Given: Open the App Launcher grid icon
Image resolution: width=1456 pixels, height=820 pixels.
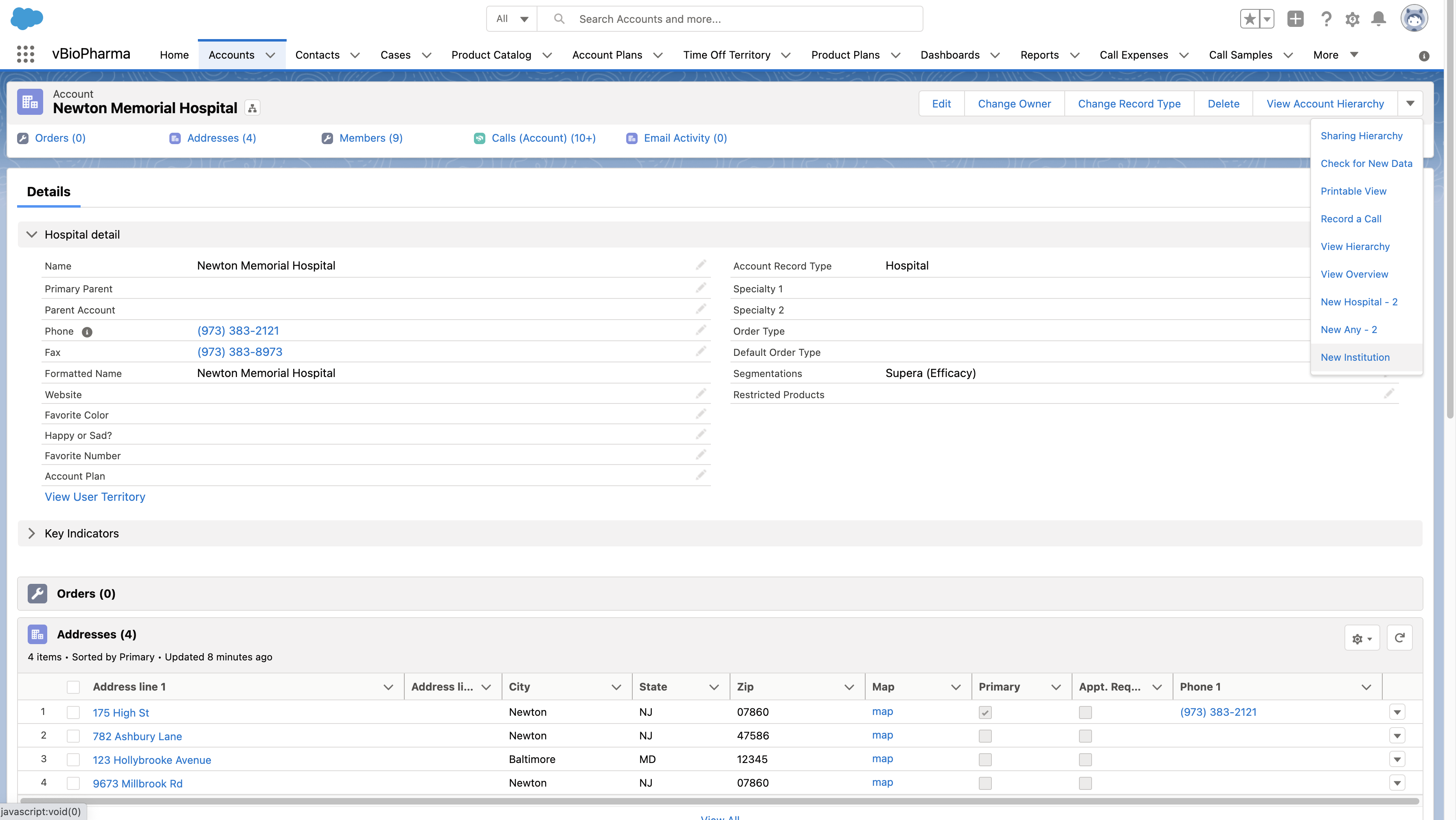Looking at the screenshot, I should pos(25,54).
